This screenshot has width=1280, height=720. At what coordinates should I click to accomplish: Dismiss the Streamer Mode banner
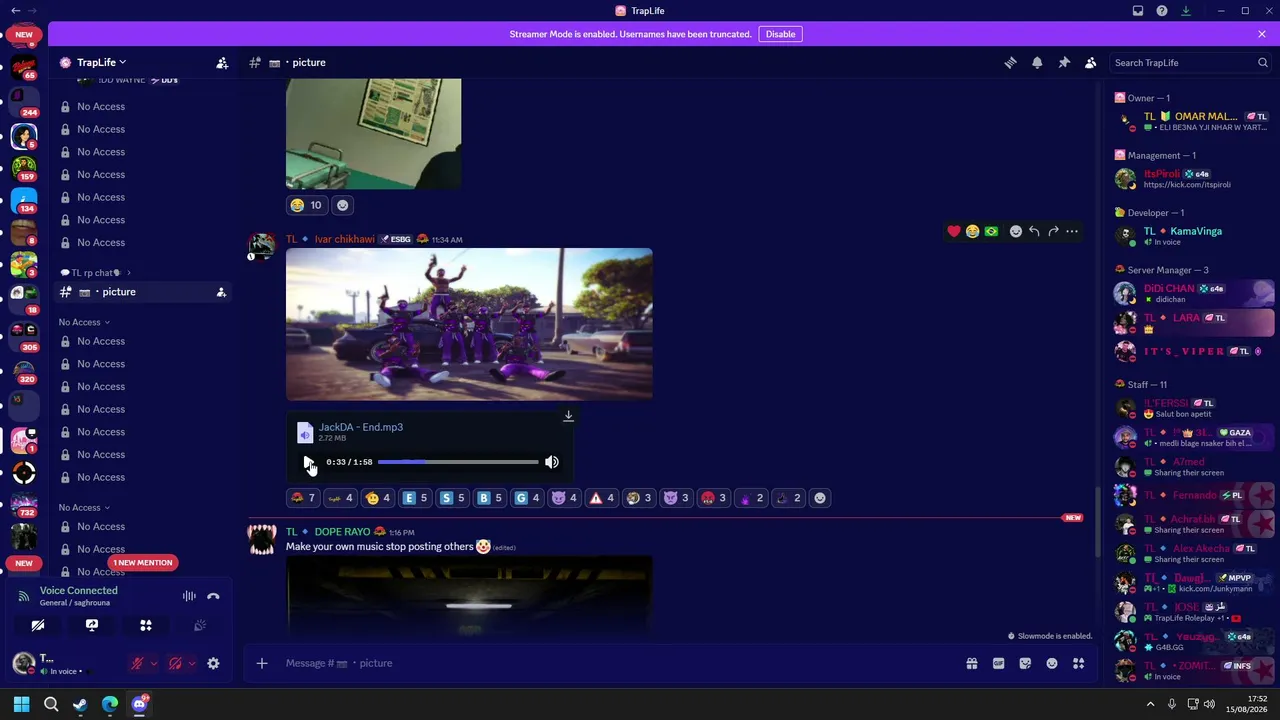pyautogui.click(x=1262, y=34)
